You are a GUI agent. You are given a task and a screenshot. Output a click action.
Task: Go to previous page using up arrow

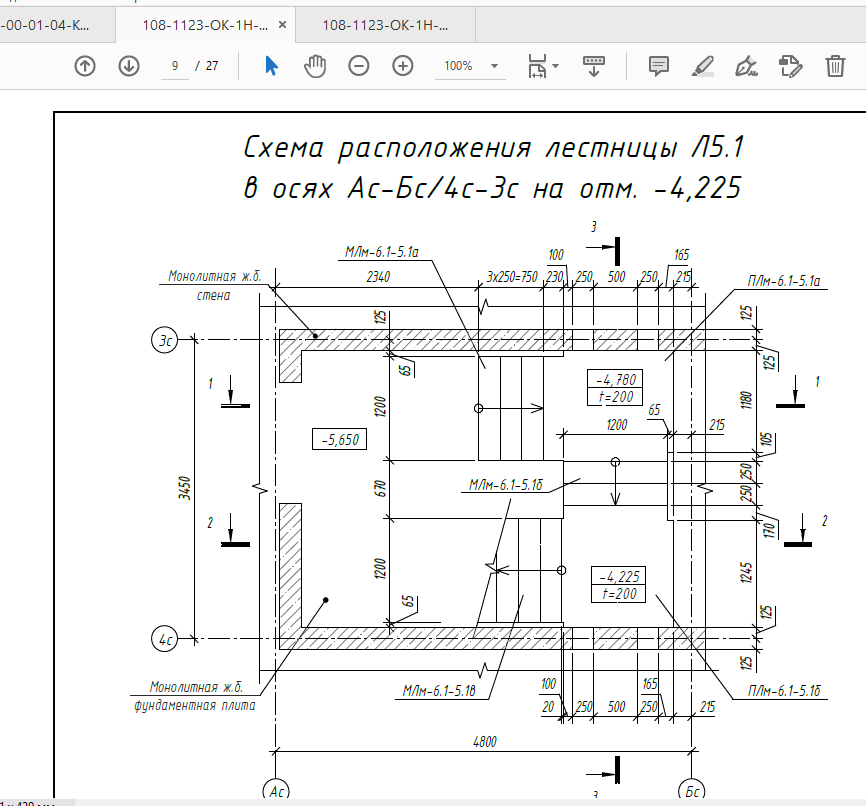(85, 66)
